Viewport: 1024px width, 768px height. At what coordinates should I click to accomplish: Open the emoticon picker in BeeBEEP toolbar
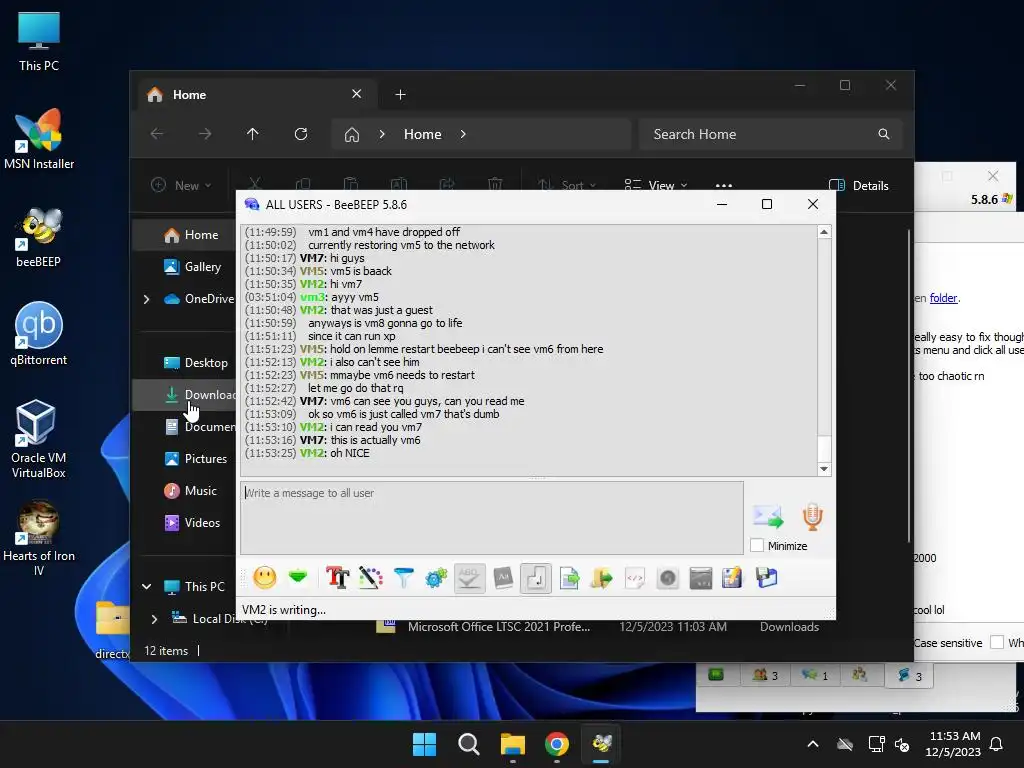(x=264, y=578)
